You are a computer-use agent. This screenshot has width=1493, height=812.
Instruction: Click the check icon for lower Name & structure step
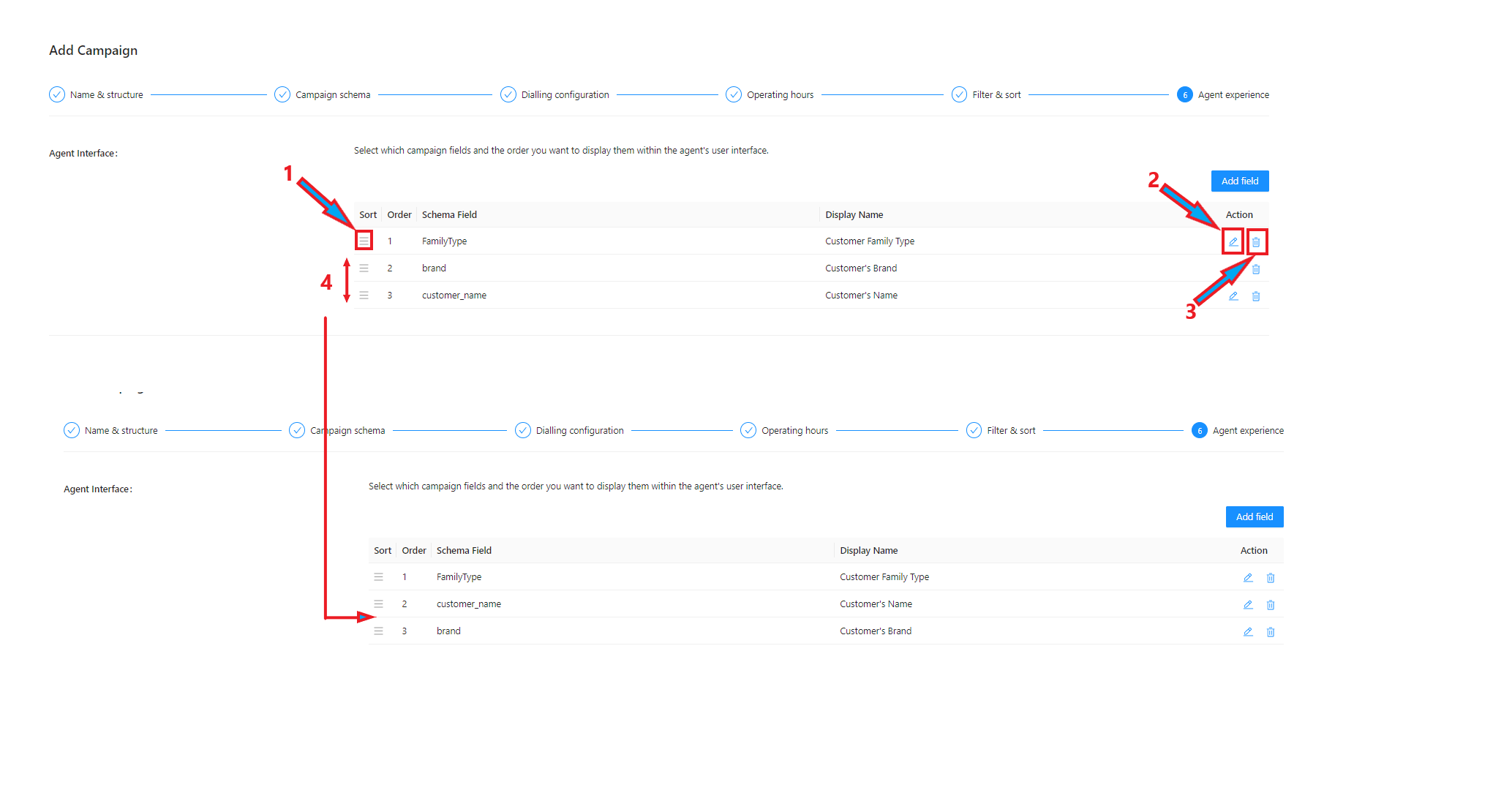(x=72, y=430)
